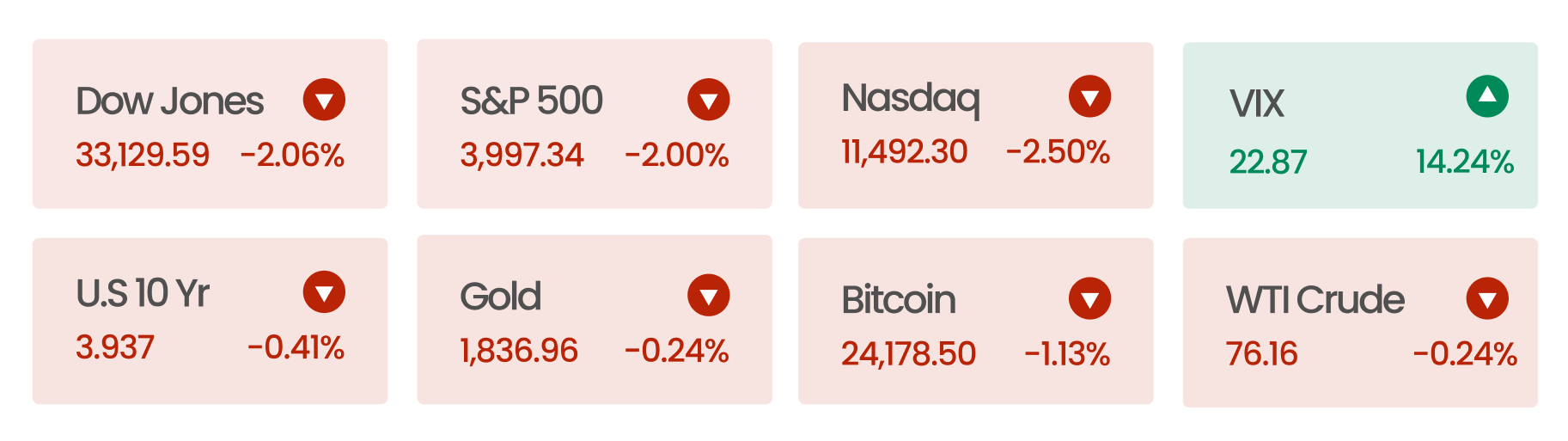Click the WTI Crude -0.24% change
This screenshot has width=1568, height=441.
(x=1465, y=353)
